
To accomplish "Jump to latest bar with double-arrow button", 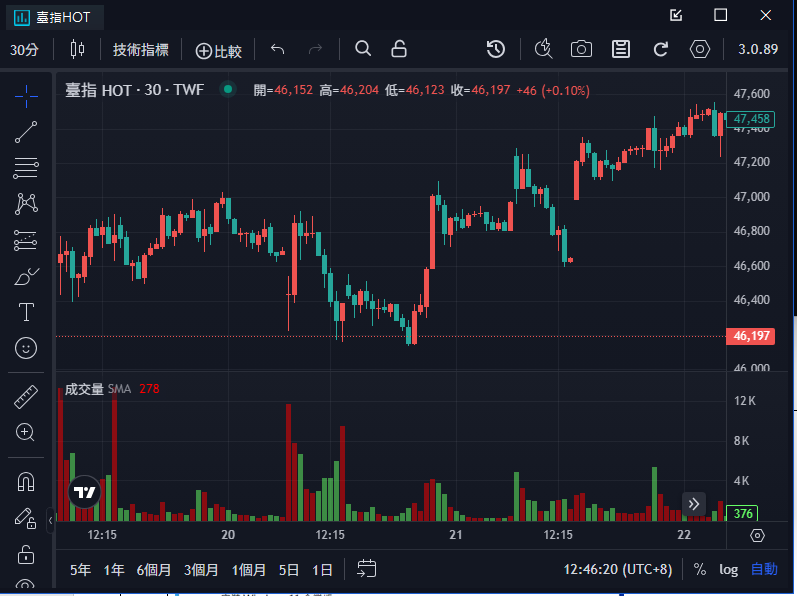I will coord(694,504).
